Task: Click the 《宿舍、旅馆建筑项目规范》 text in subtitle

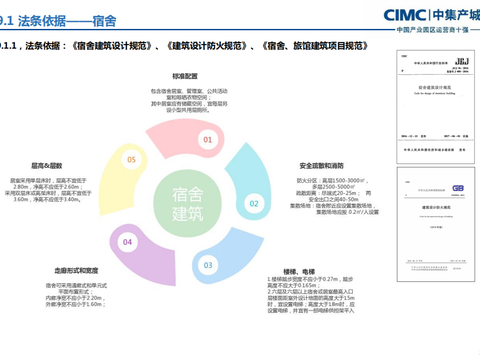Action: pyautogui.click(x=315, y=46)
